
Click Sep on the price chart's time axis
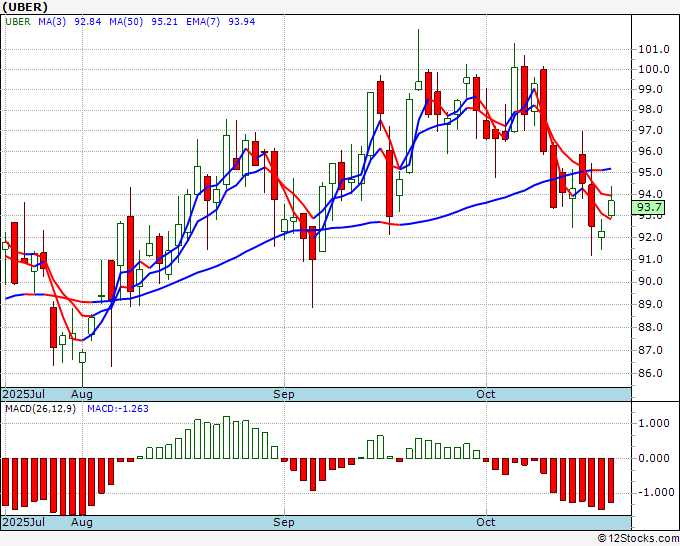(x=284, y=395)
